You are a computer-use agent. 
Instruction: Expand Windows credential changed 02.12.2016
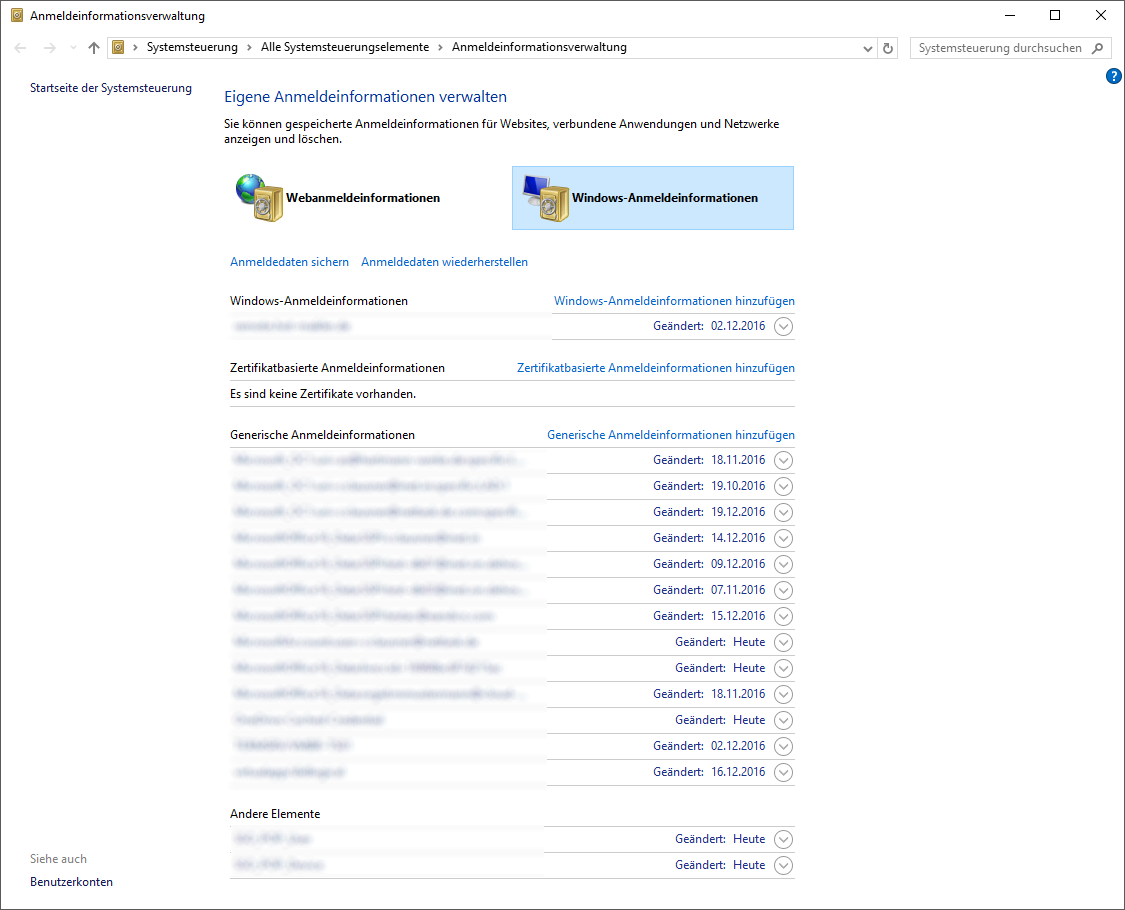click(x=783, y=327)
